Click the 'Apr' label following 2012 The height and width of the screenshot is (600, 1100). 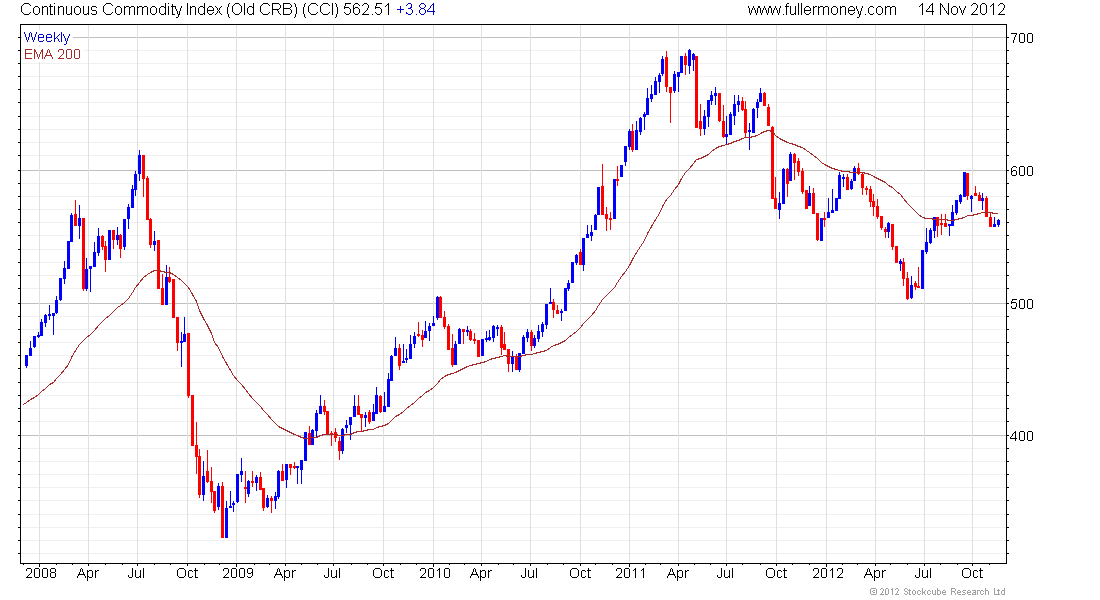(875, 573)
